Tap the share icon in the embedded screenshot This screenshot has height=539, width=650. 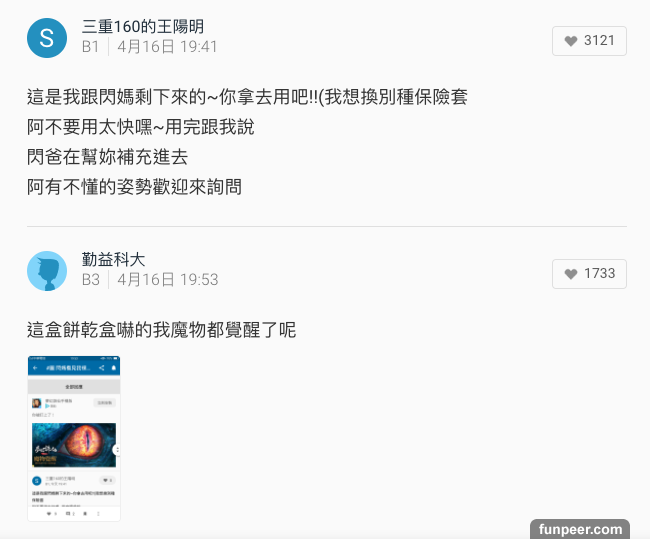(x=102, y=368)
